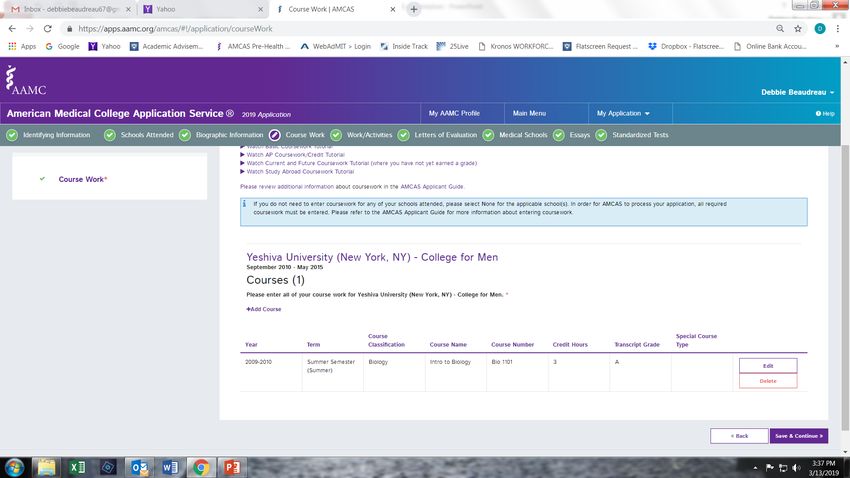Click the Transcript Grade column header
Screen dimensions: 850x478
click(637, 345)
